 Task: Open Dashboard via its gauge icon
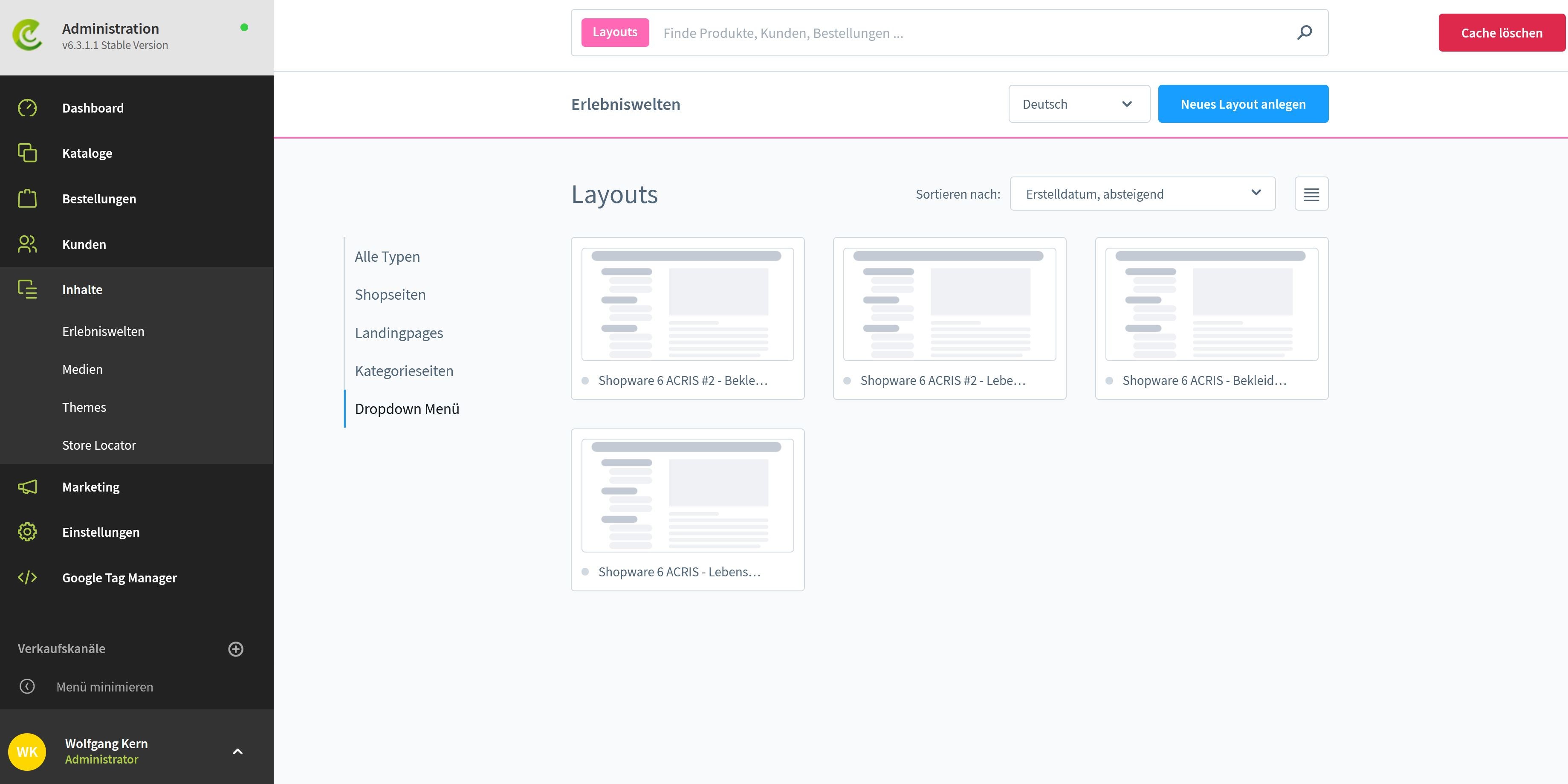tap(27, 108)
